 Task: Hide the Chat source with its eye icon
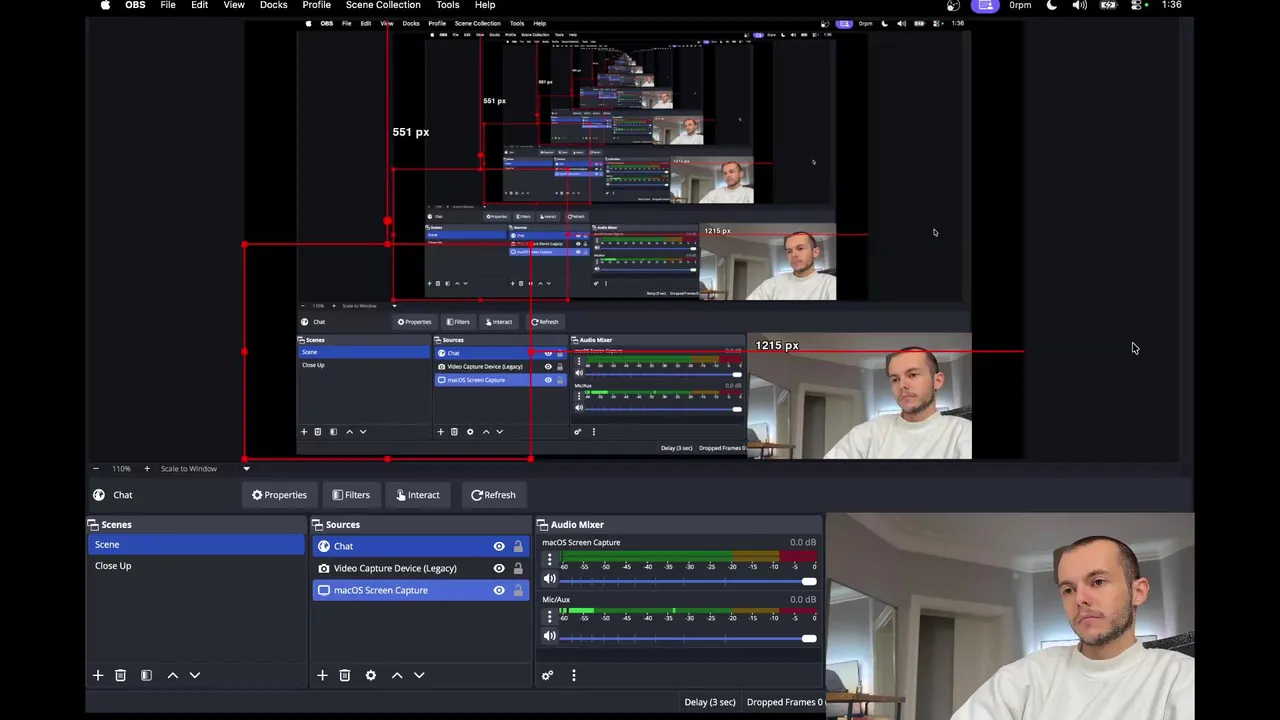(x=499, y=546)
